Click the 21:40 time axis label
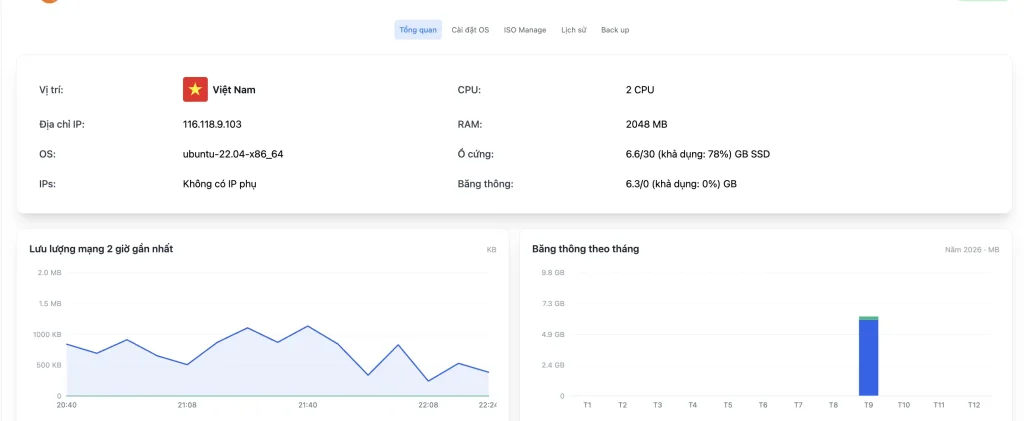 tap(308, 405)
